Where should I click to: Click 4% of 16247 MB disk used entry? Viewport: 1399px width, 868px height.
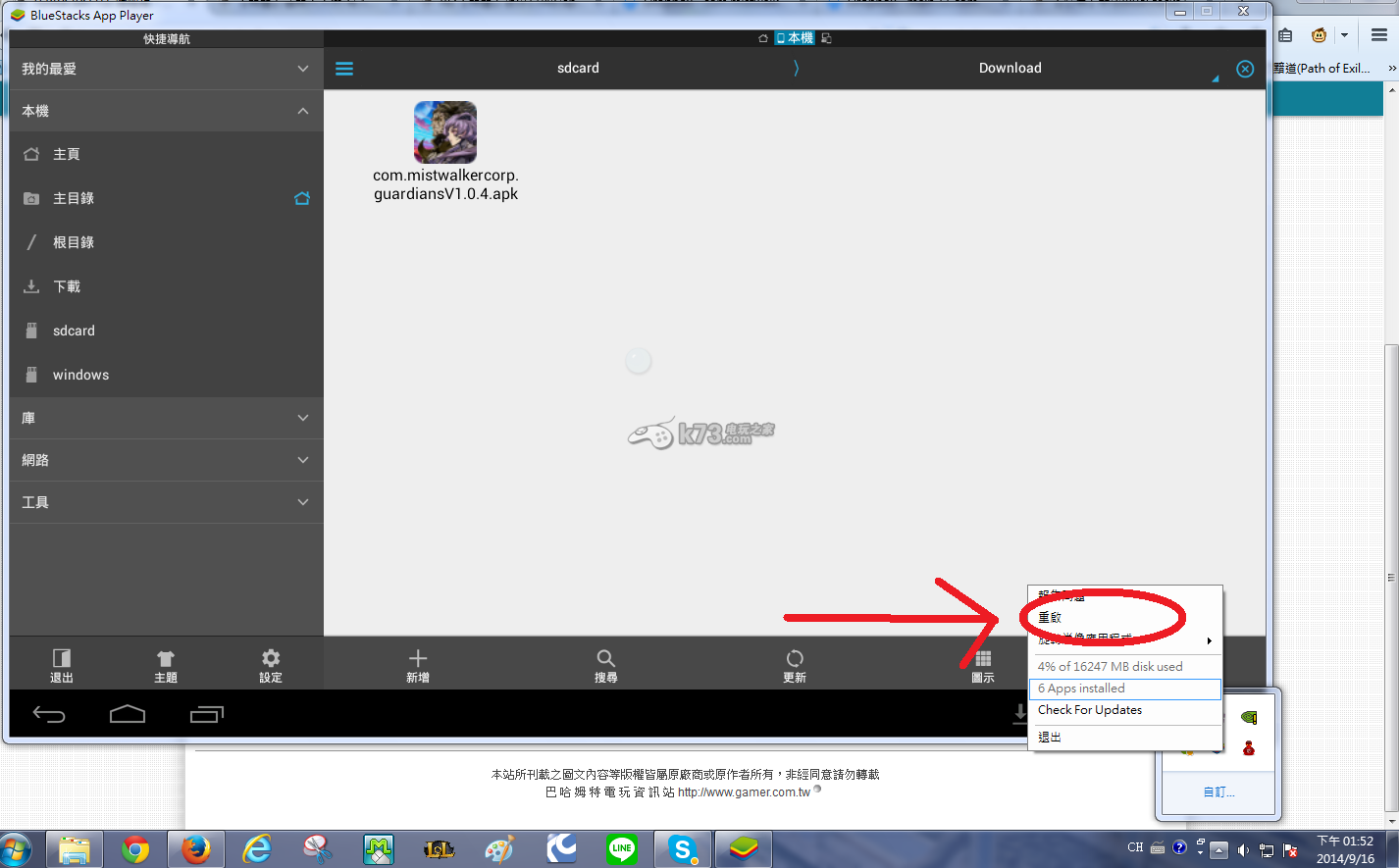[x=1124, y=666]
